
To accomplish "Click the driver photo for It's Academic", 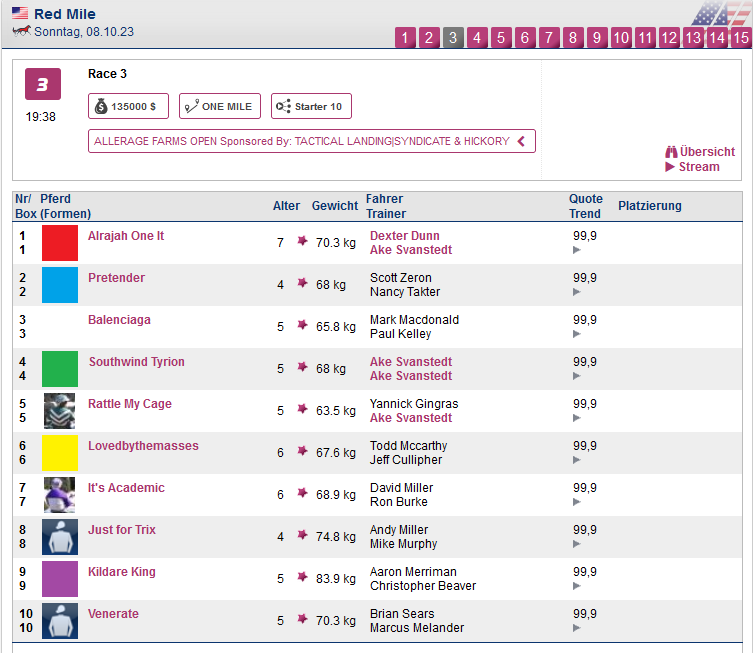I will tap(60, 495).
